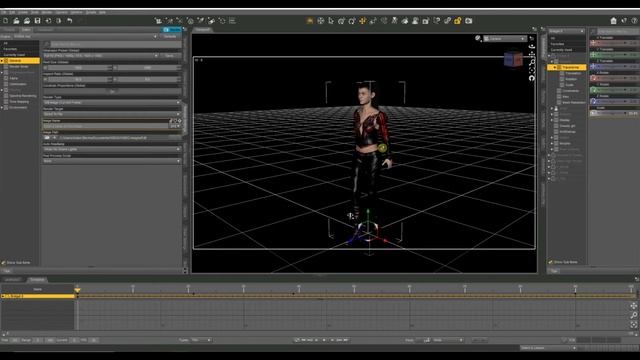Click the timeline Current frame field
The image size is (640, 360).
74,340
